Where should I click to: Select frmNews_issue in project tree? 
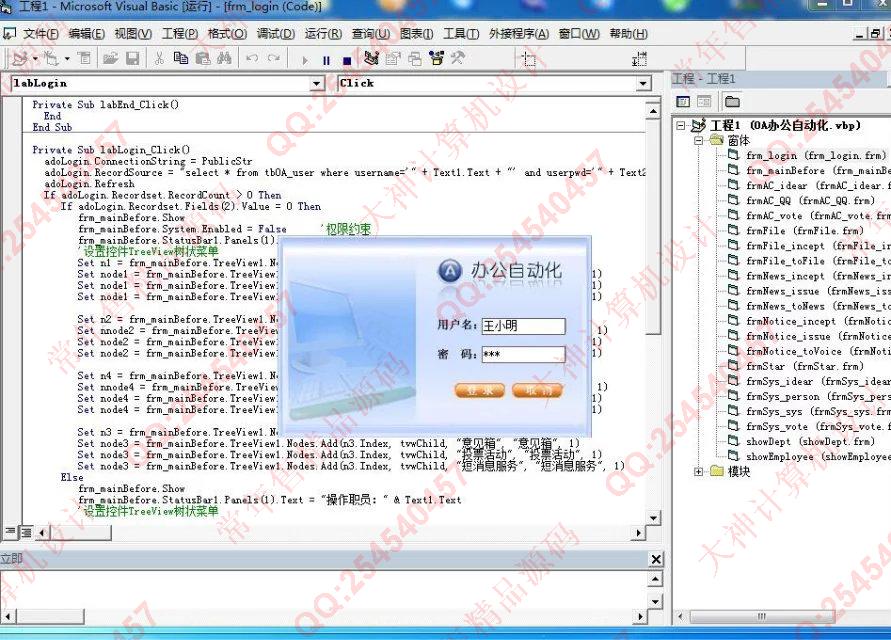818,291
